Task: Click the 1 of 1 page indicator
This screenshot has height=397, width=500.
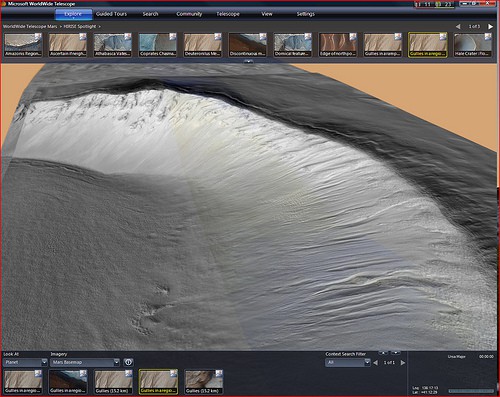Action: (x=389, y=362)
